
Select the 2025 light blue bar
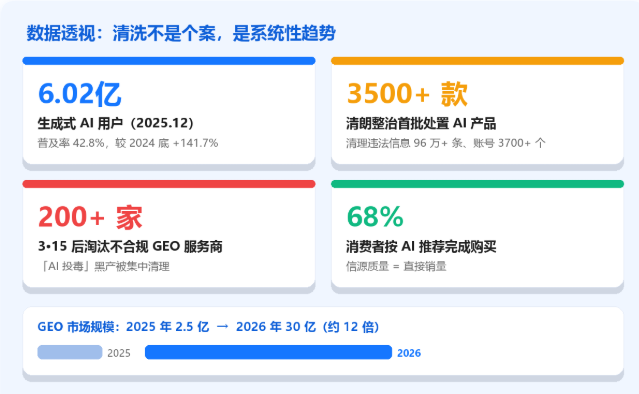70,352
